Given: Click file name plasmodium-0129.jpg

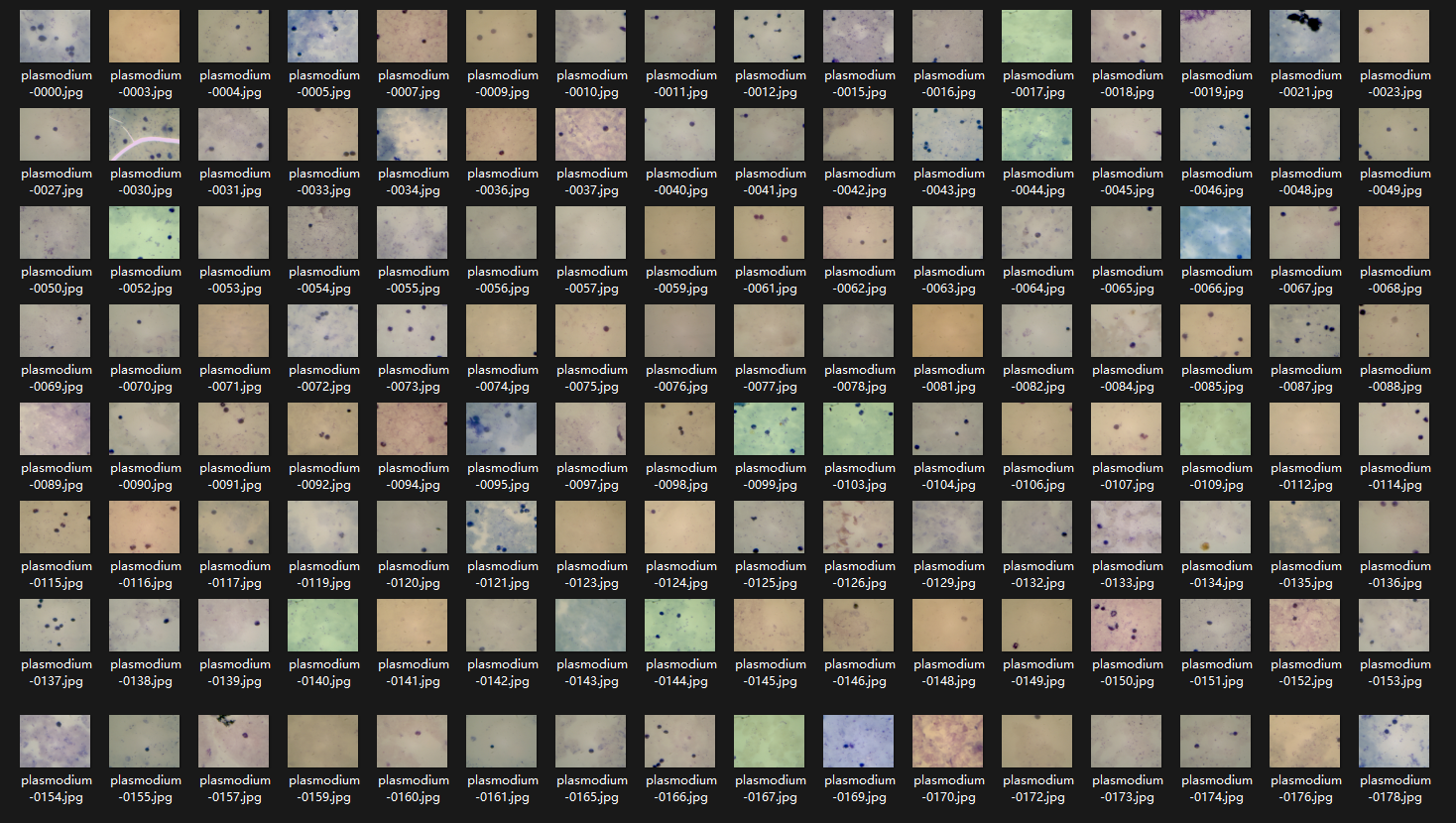Looking at the screenshot, I should tap(949, 574).
